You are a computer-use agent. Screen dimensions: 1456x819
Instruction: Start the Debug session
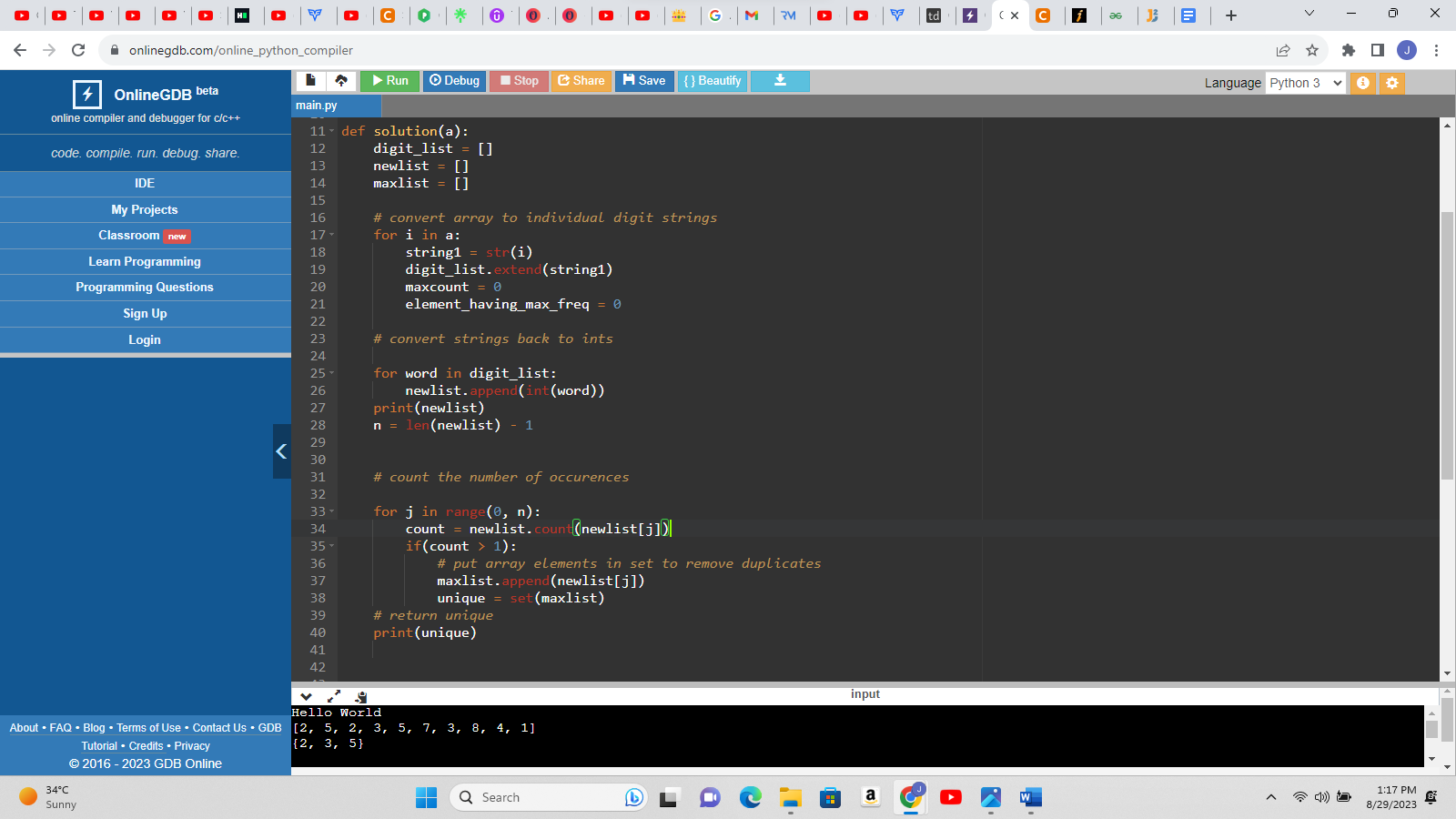click(x=454, y=81)
